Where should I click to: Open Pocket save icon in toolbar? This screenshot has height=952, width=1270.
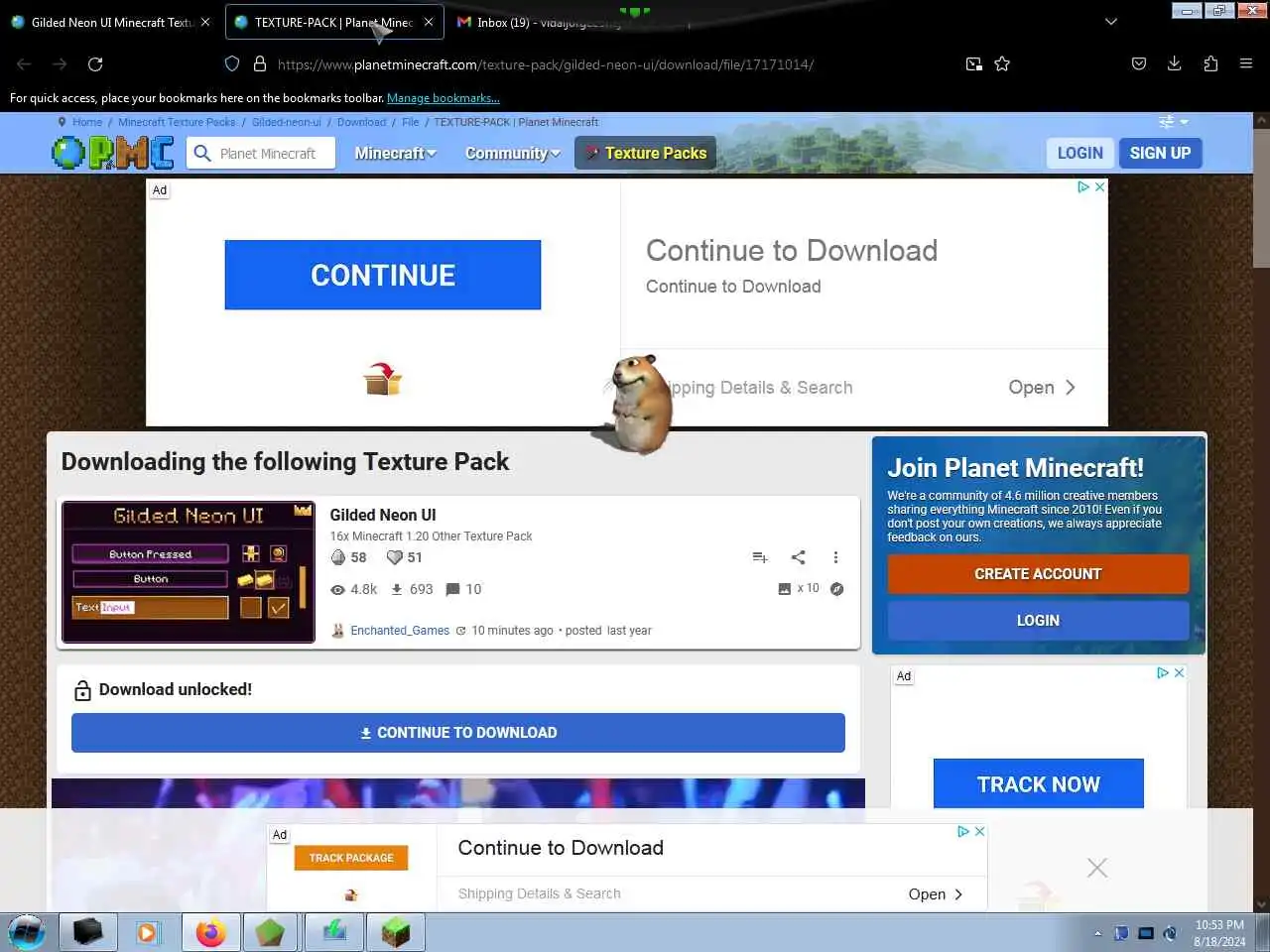pos(1139,63)
